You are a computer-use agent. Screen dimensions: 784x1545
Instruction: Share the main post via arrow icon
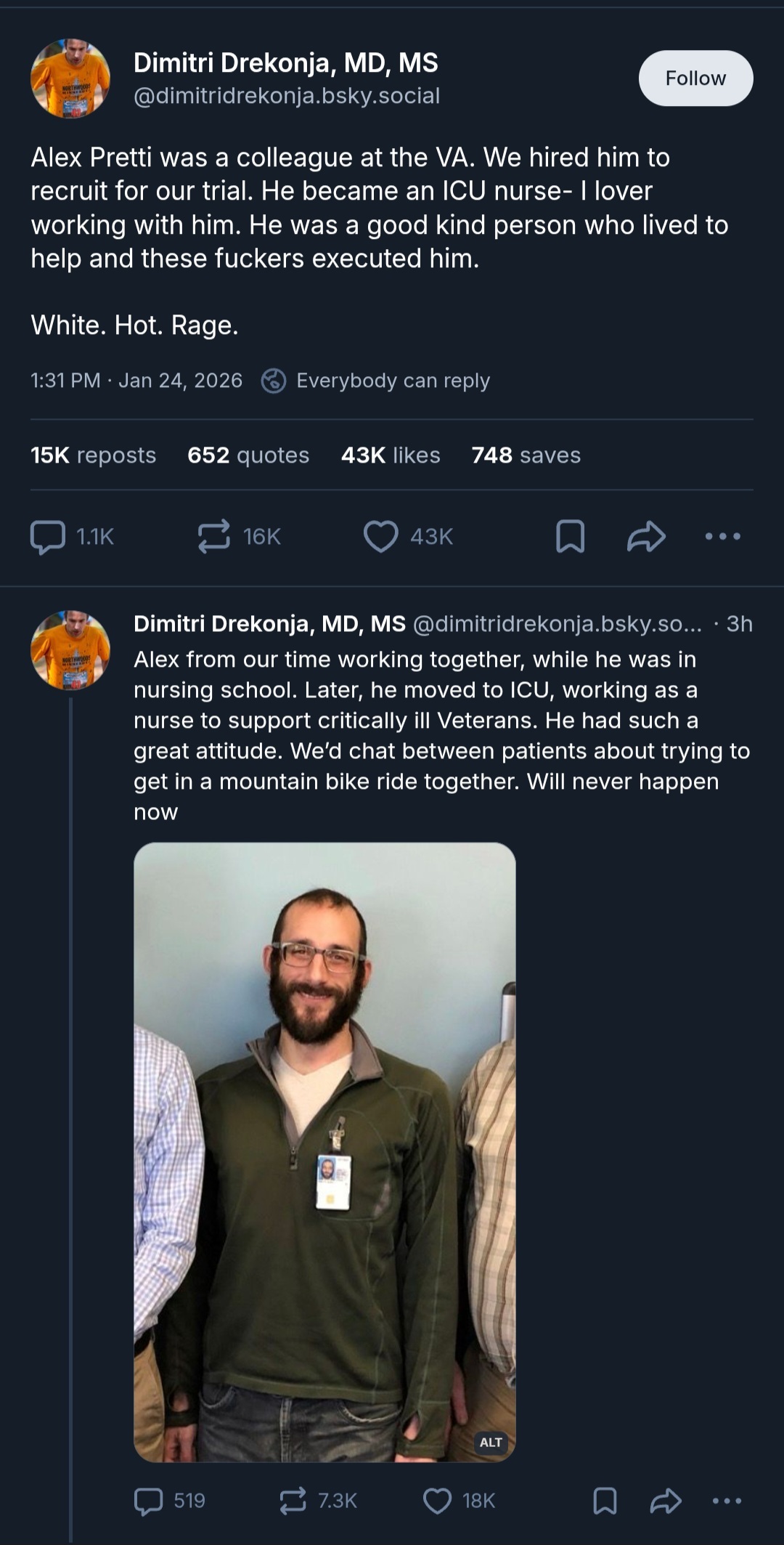(x=646, y=537)
